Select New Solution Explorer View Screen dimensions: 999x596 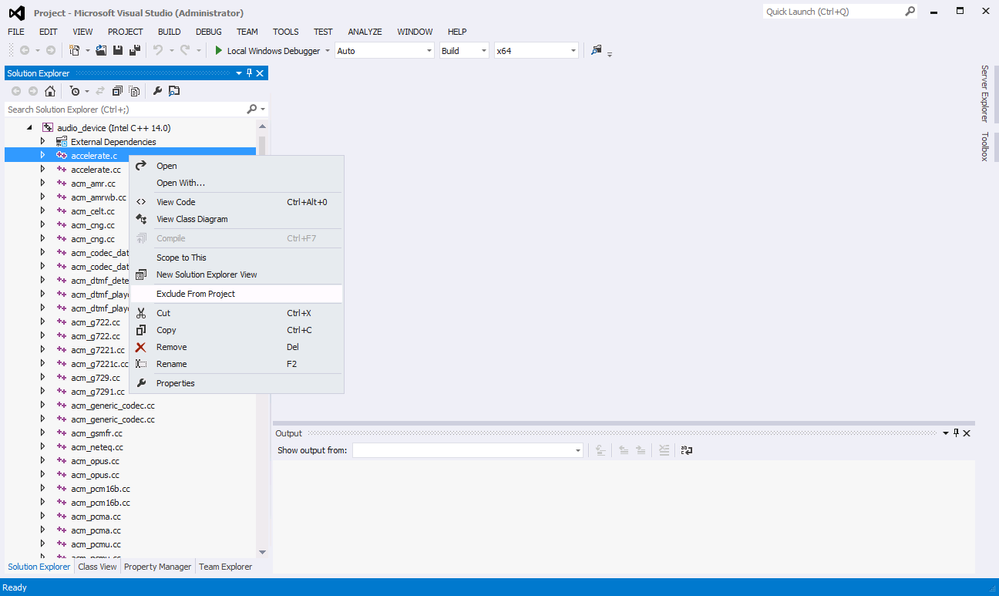click(x=236, y=275)
